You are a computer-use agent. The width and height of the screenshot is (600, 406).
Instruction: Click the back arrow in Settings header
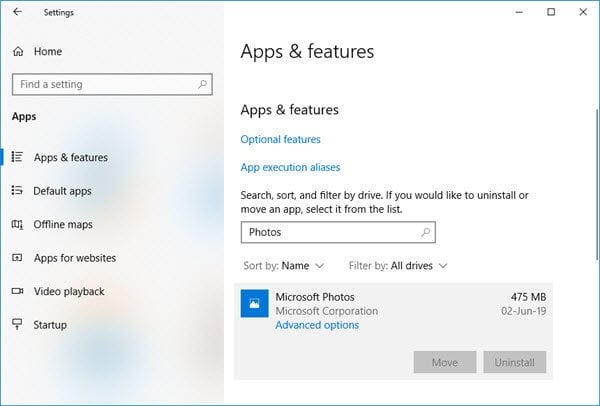coord(17,12)
